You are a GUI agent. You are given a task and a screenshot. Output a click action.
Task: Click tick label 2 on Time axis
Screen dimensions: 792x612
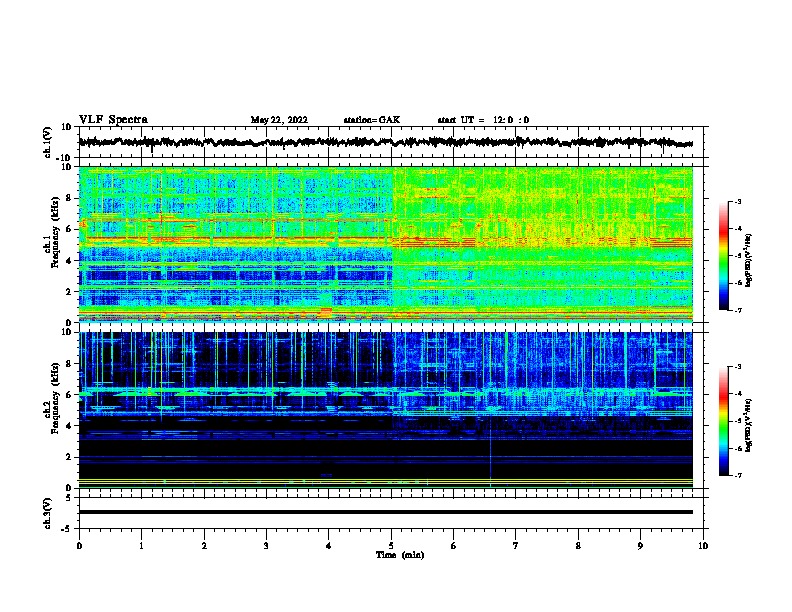tap(204, 546)
